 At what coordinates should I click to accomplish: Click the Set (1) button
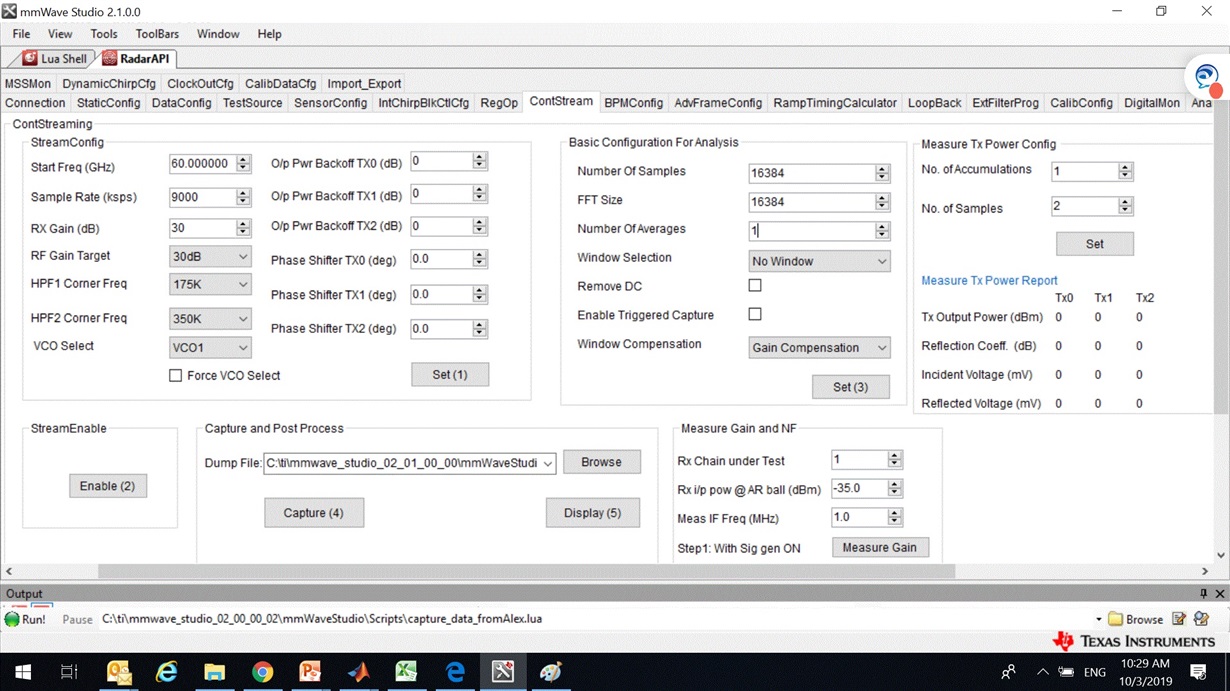[x=450, y=375]
